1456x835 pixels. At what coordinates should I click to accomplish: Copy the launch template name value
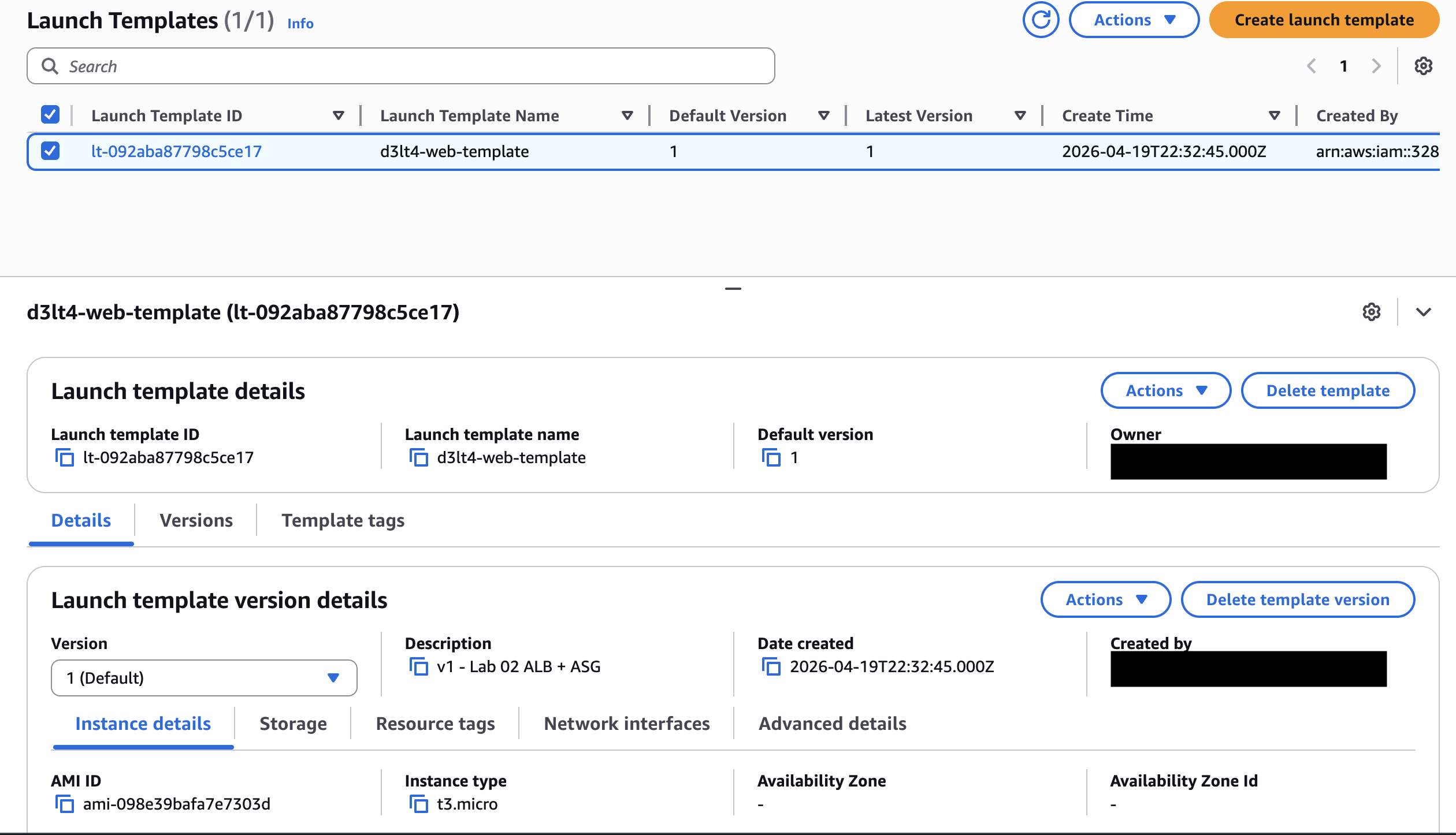418,458
